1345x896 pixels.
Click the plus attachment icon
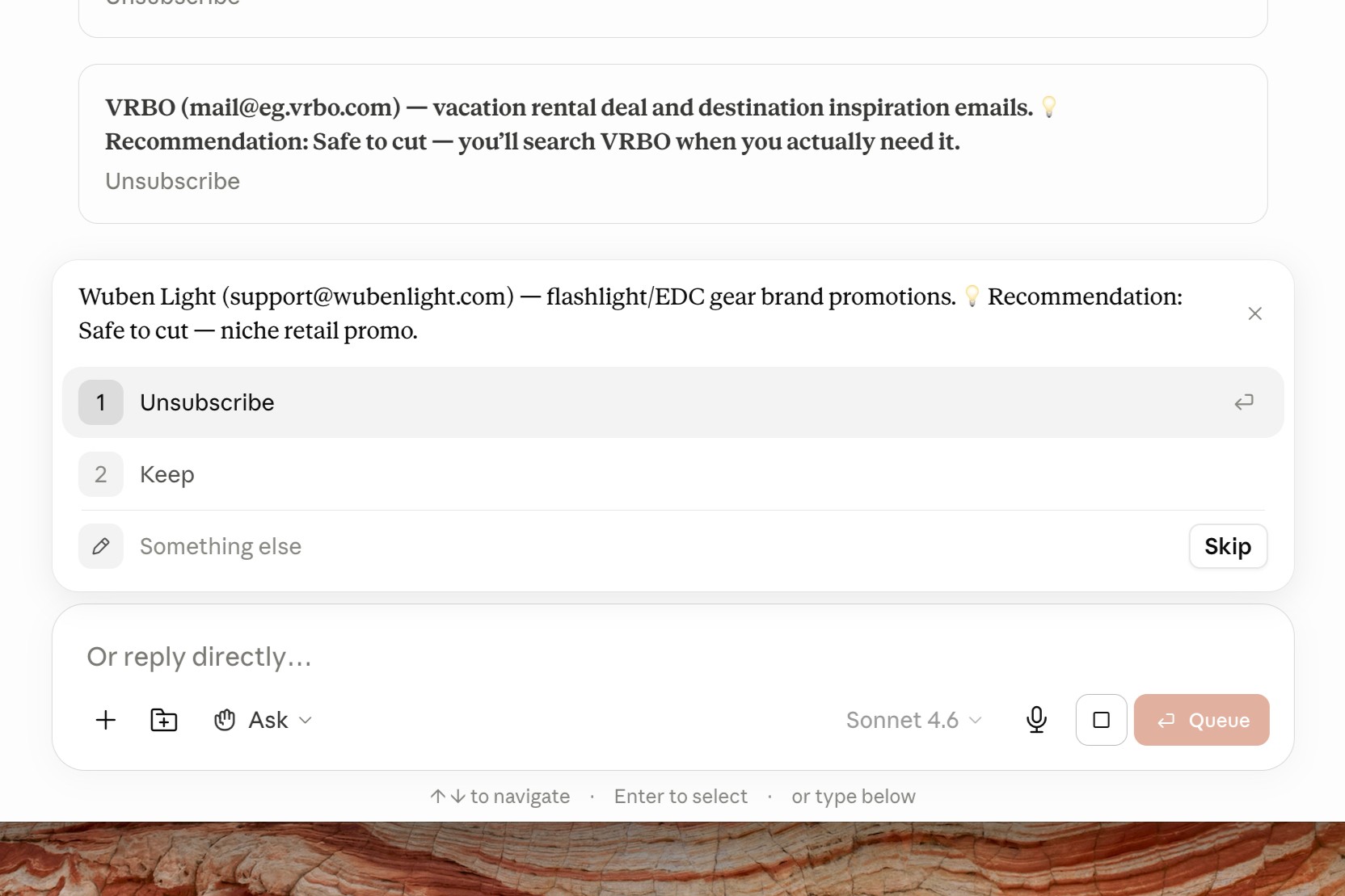(x=106, y=720)
